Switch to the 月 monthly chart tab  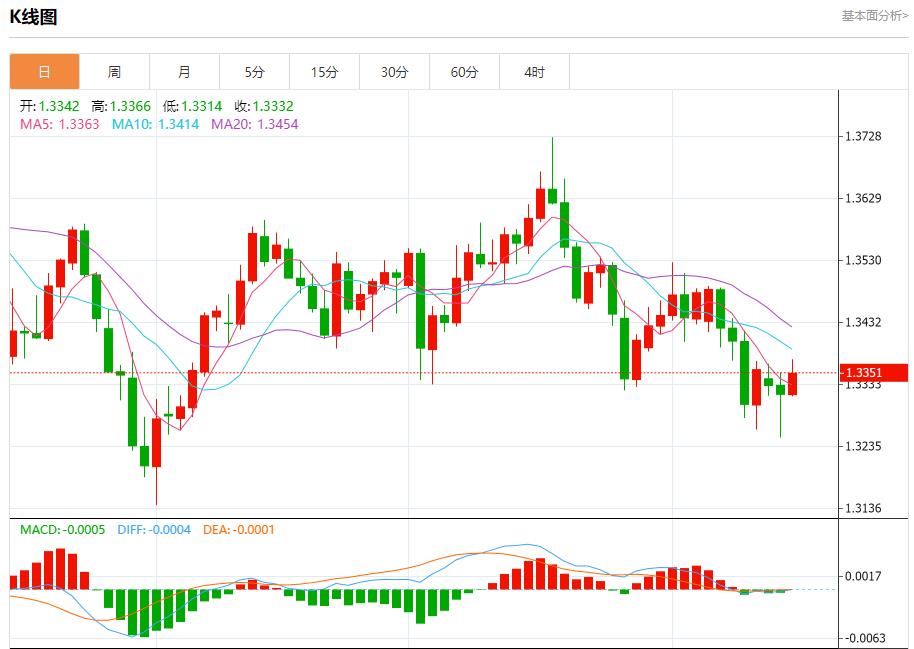185,71
